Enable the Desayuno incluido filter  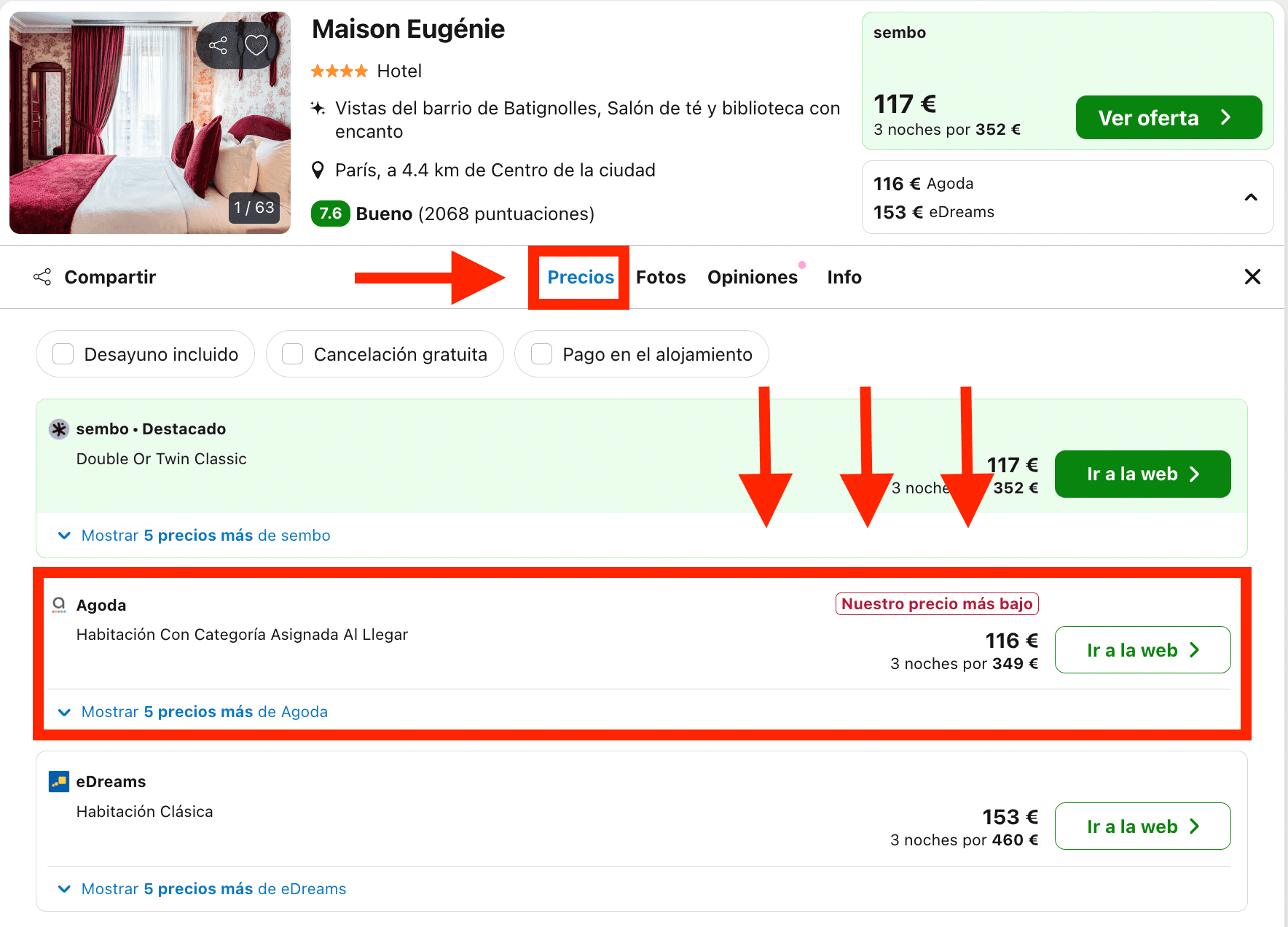63,354
